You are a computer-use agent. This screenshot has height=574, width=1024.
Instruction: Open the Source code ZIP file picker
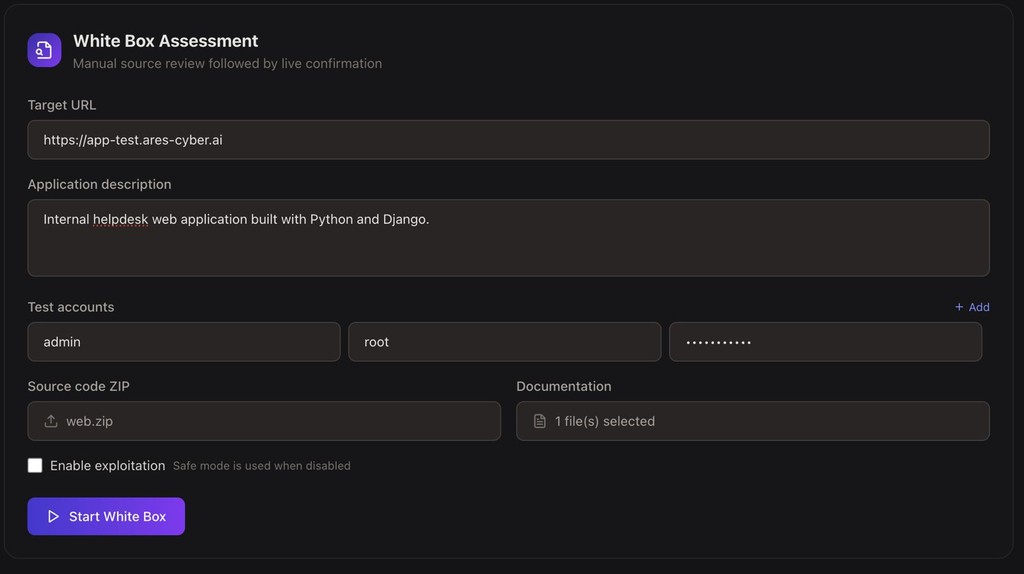(x=264, y=421)
